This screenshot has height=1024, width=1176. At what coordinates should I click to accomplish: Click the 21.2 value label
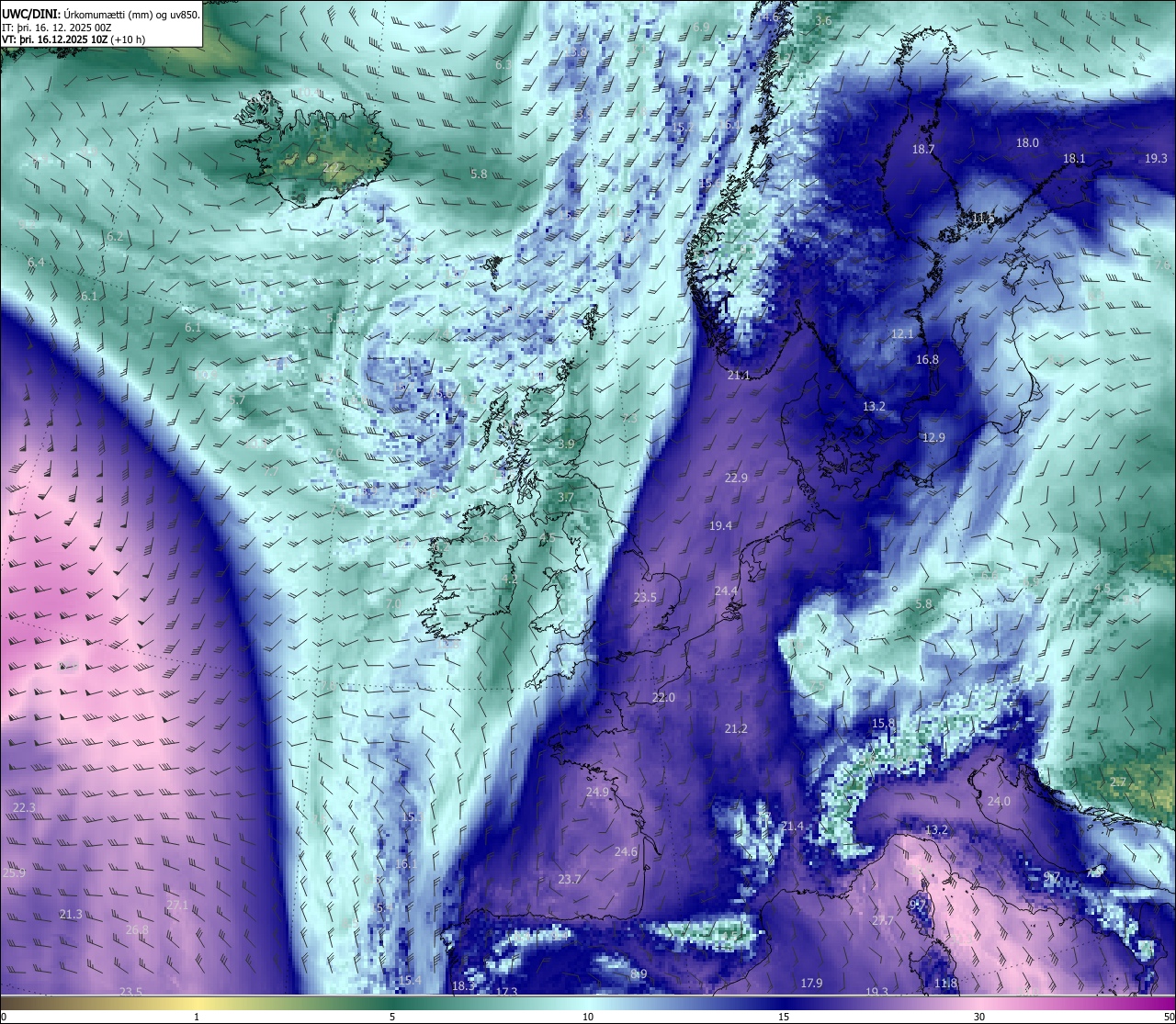point(736,727)
